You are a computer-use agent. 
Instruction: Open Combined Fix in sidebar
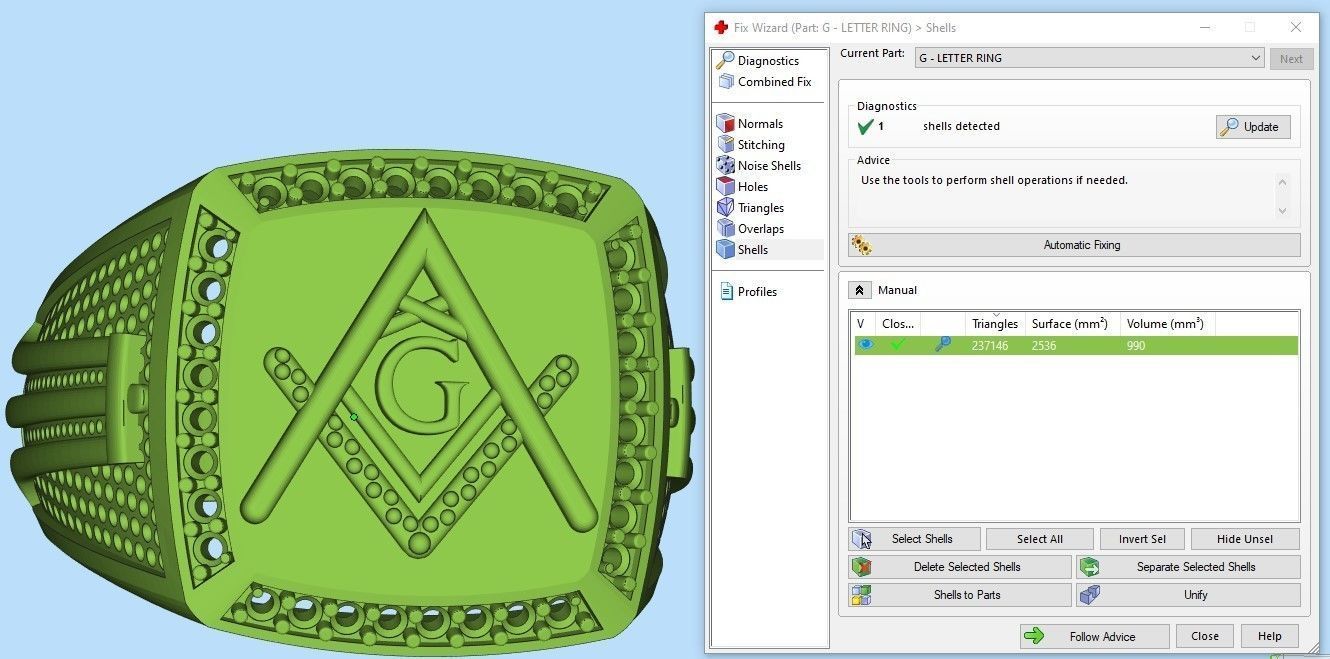coord(766,82)
